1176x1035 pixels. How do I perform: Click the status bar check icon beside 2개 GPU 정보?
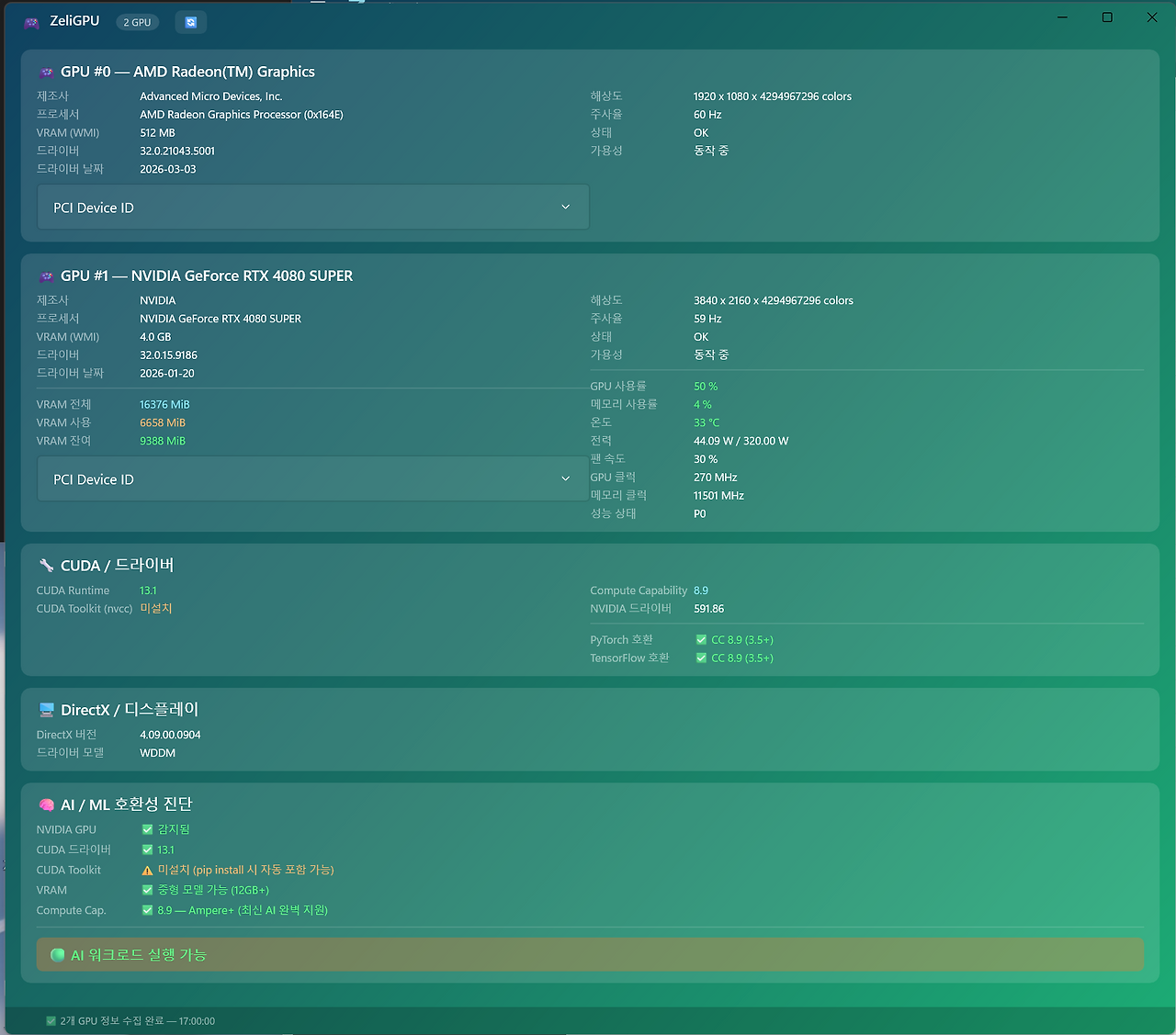51,1021
